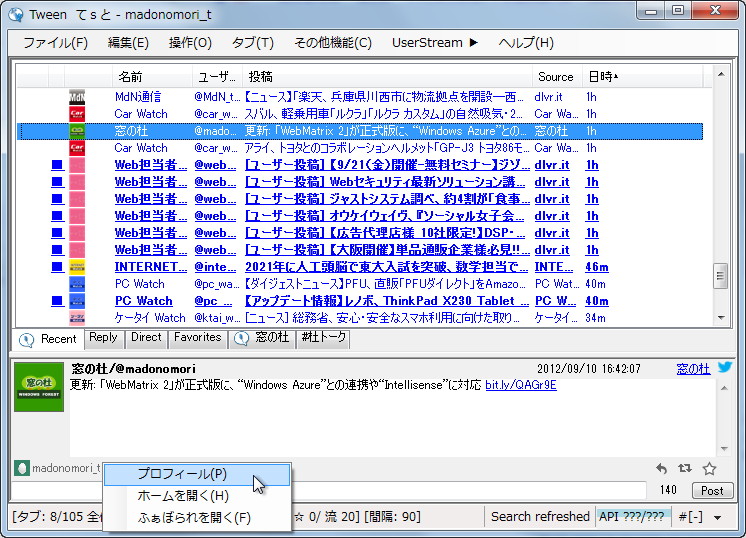This screenshot has width=746, height=538.
Task: Sort by the 日時 column header
Action: coord(642,77)
